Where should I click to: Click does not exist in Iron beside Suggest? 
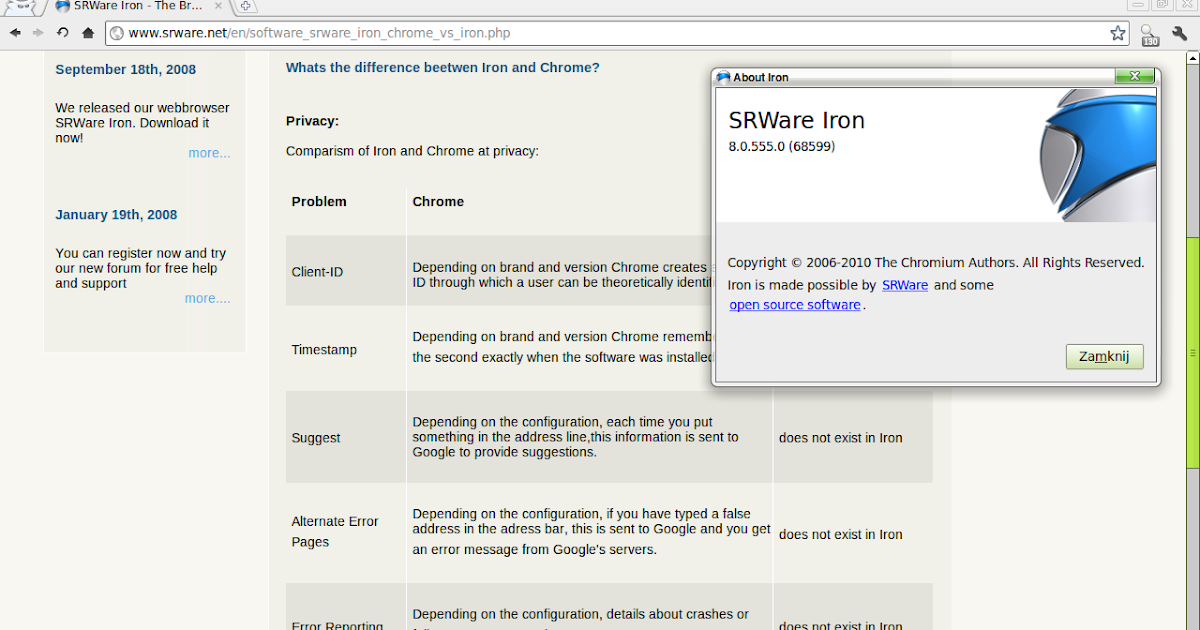click(x=841, y=438)
